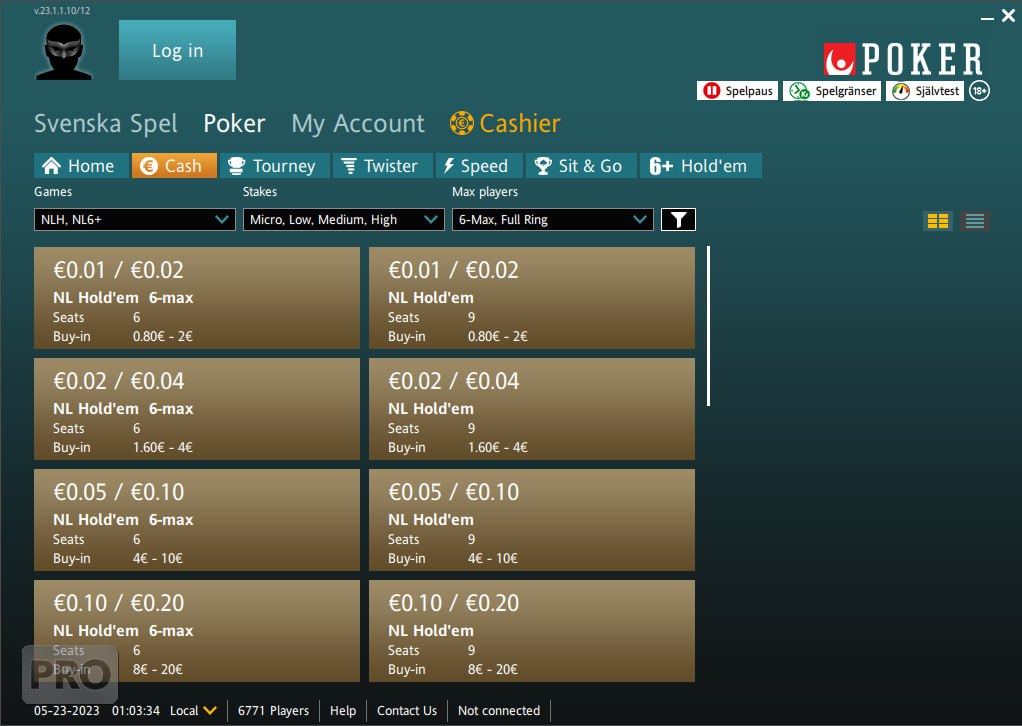Click the Svenska Spel POKER logo
Image resolution: width=1022 pixels, height=726 pixels.
click(903, 59)
